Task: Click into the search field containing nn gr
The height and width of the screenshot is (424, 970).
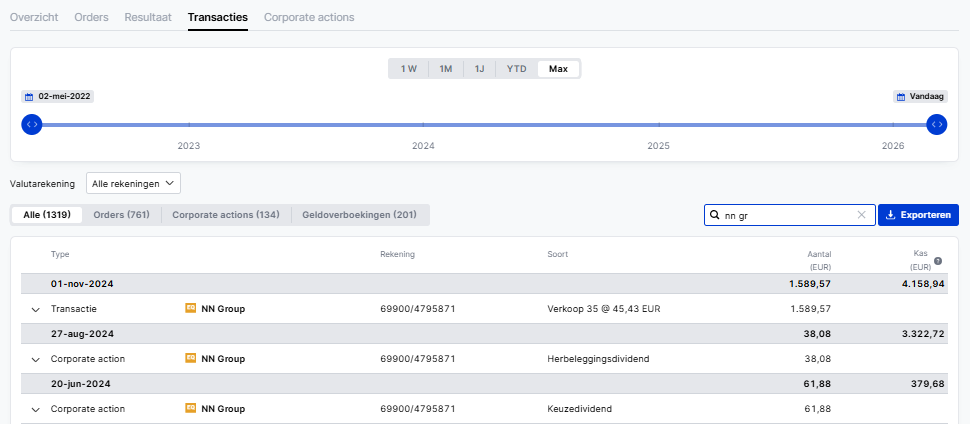Action: (785, 215)
